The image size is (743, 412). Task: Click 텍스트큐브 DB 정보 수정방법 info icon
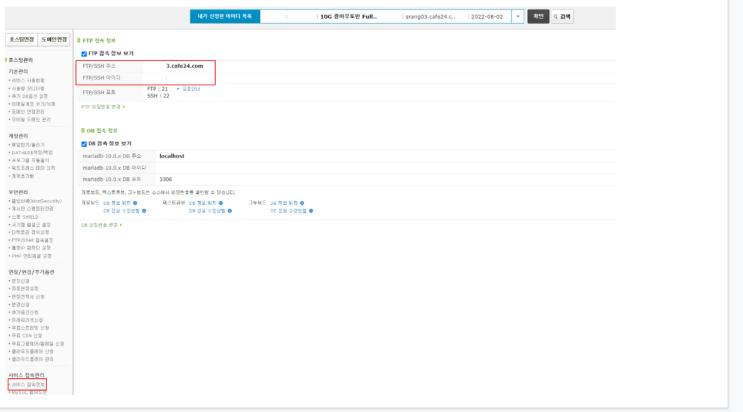[230, 211]
